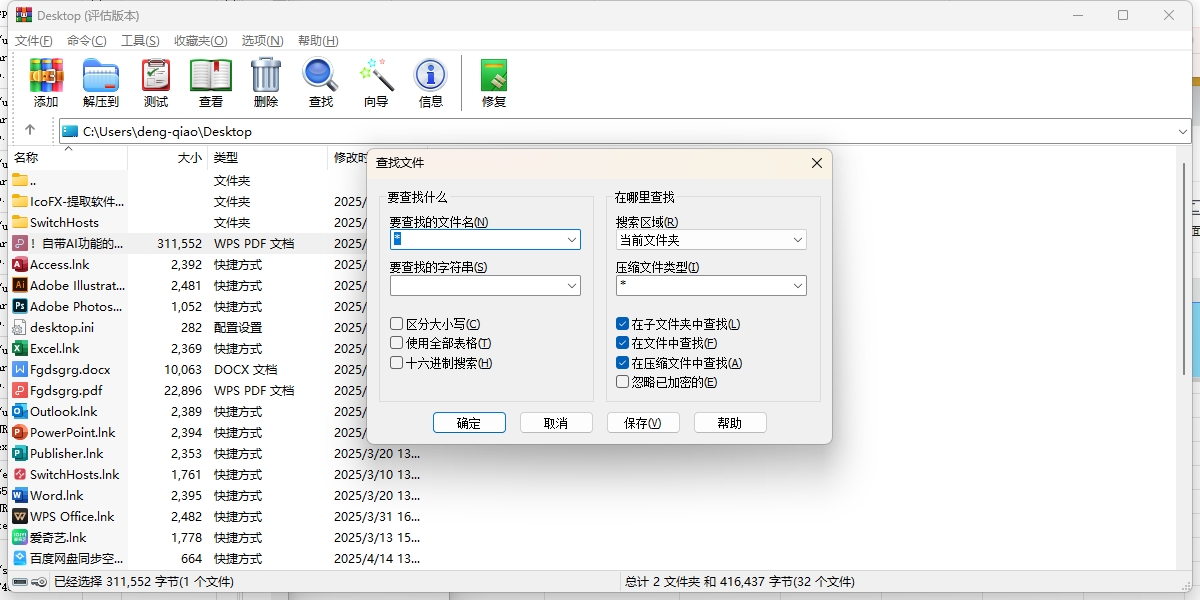Screen dimensions: 1200x600
Task: Open the 收藏夹 favorites menu
Action: tap(200, 40)
